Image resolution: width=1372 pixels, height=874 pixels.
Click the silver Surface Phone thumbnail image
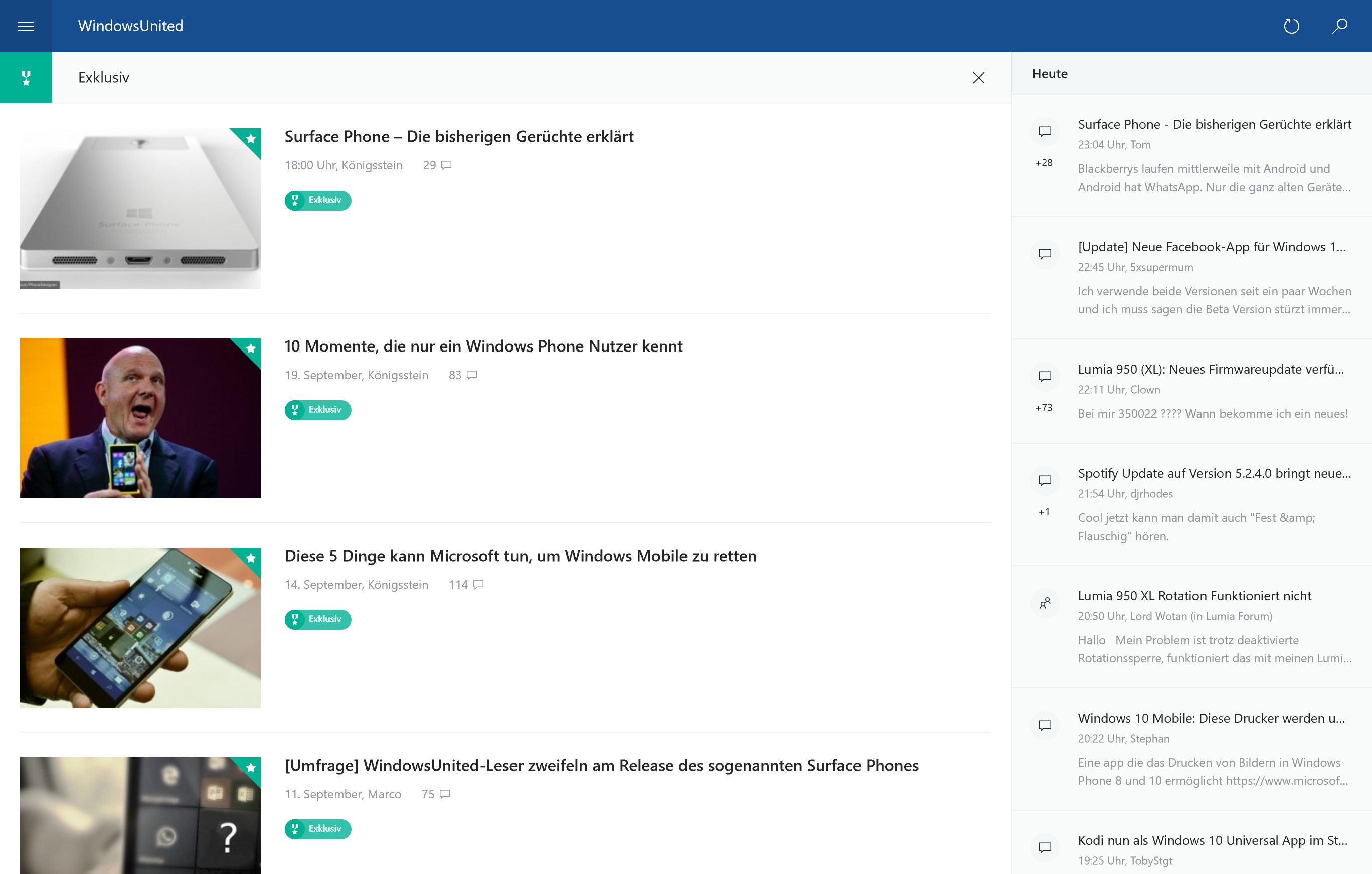pos(140,209)
